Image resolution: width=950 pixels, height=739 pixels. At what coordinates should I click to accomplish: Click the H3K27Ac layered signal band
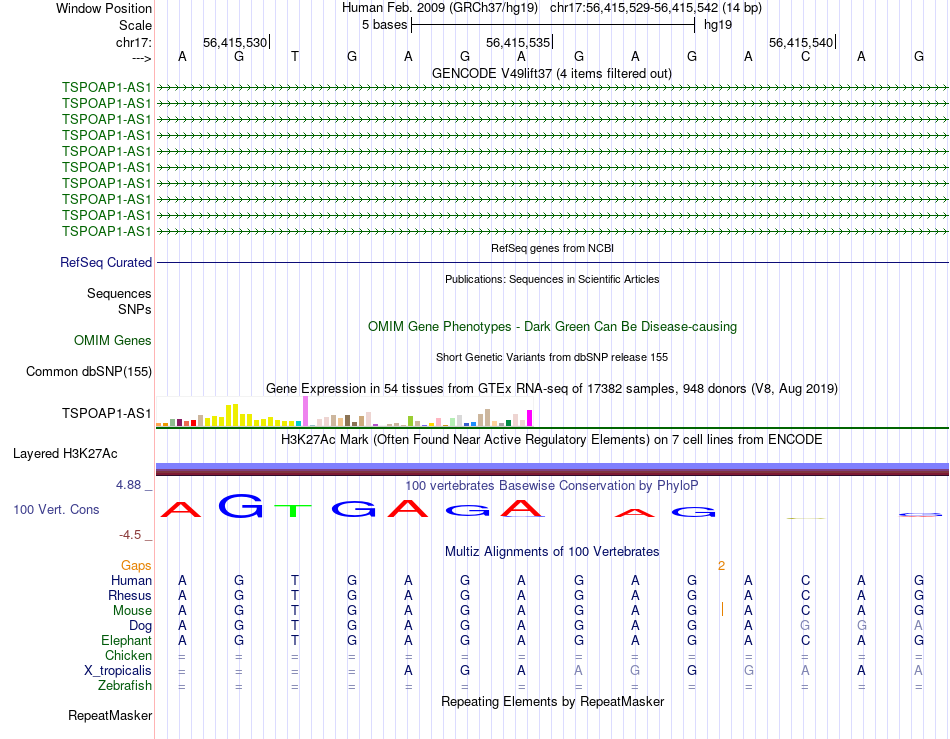click(x=553, y=469)
